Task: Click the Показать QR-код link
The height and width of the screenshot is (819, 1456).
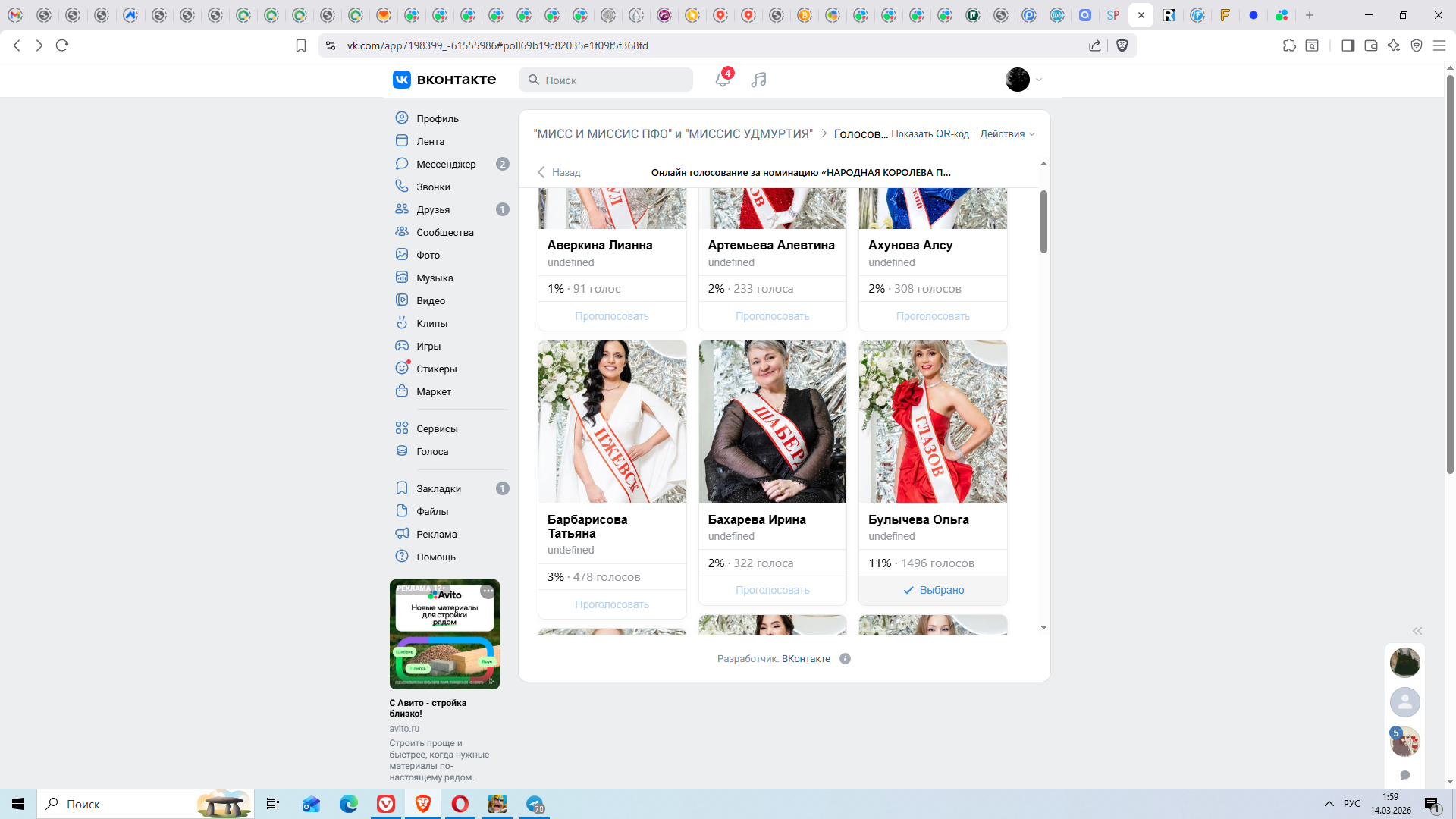Action: click(930, 133)
